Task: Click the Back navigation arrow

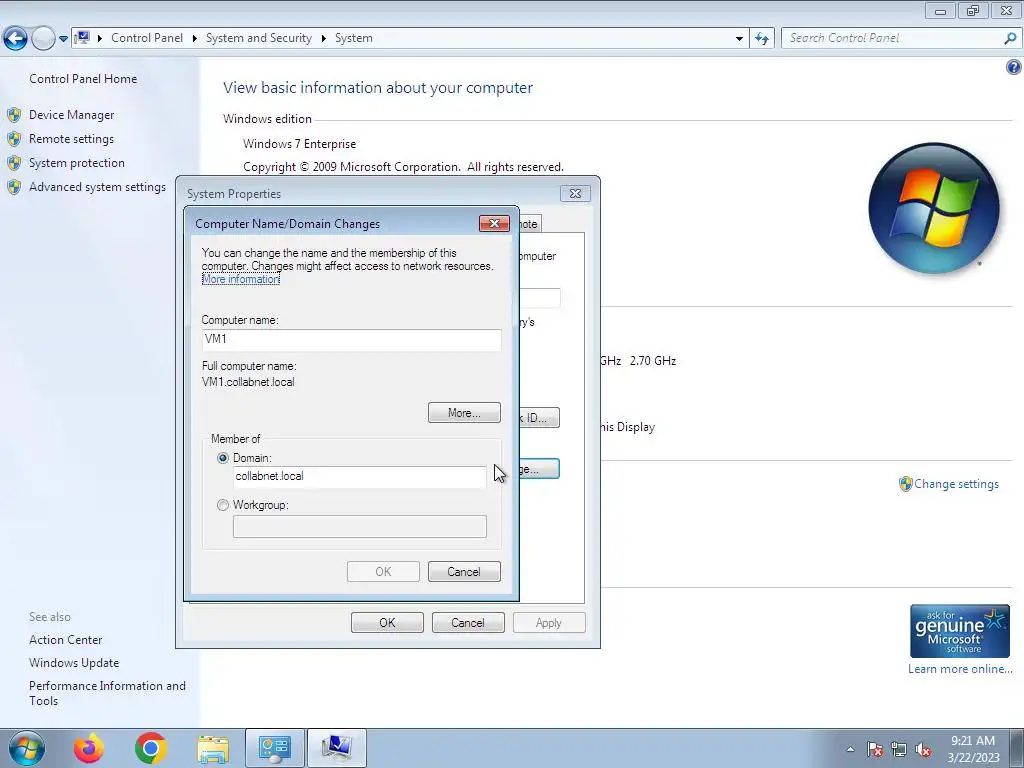Action: [x=16, y=39]
